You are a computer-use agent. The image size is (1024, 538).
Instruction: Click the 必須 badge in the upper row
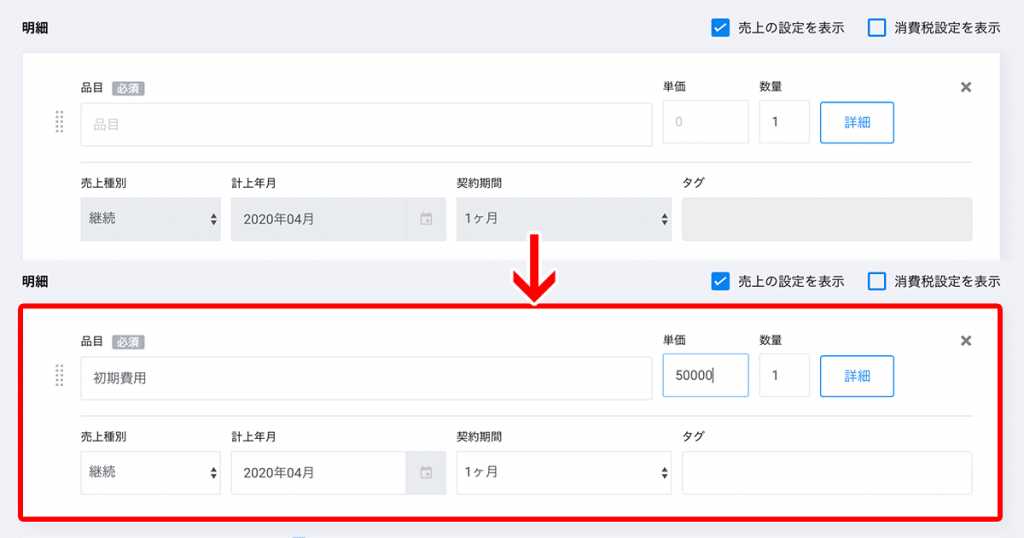click(128, 88)
